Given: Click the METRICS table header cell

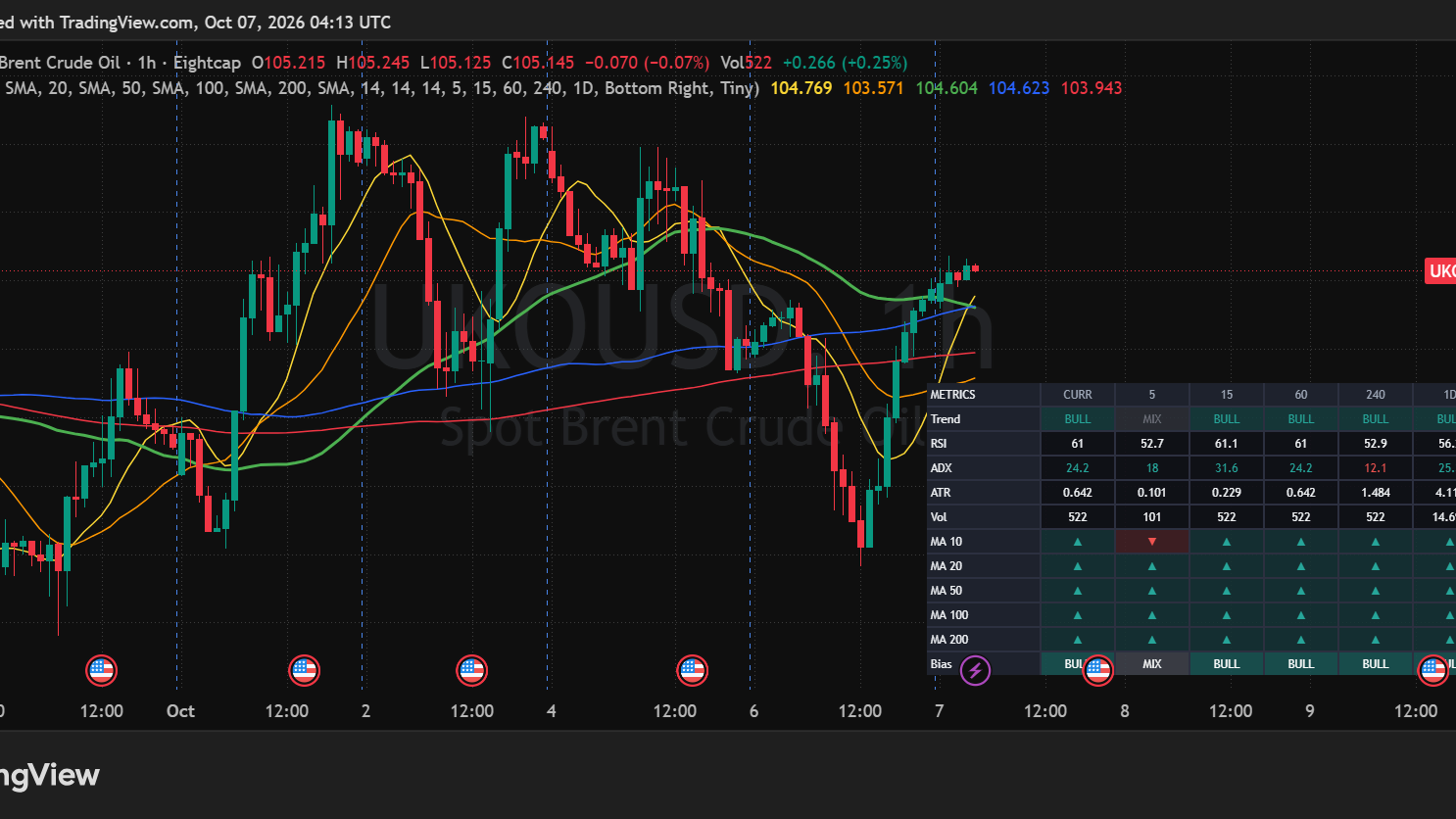Looking at the screenshot, I should pyautogui.click(x=983, y=395).
